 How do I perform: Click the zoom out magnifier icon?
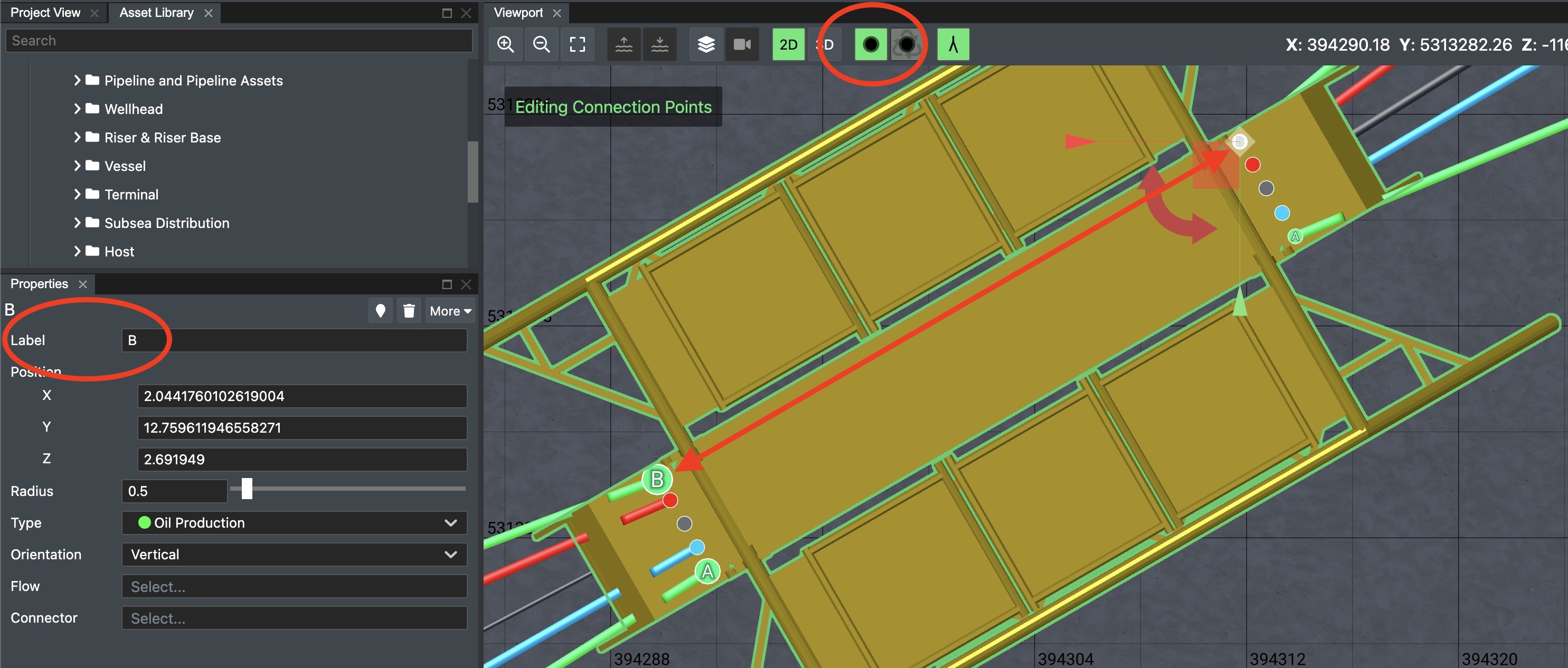[541, 44]
